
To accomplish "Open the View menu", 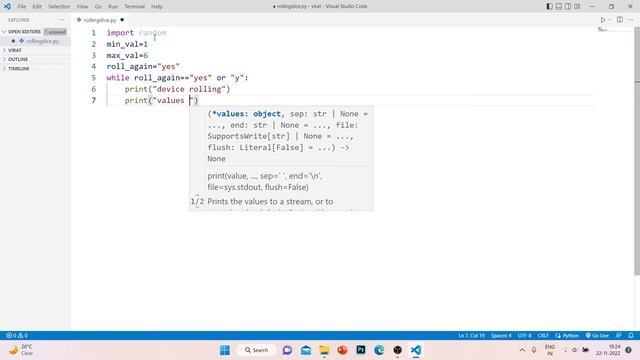I will 82,7.
